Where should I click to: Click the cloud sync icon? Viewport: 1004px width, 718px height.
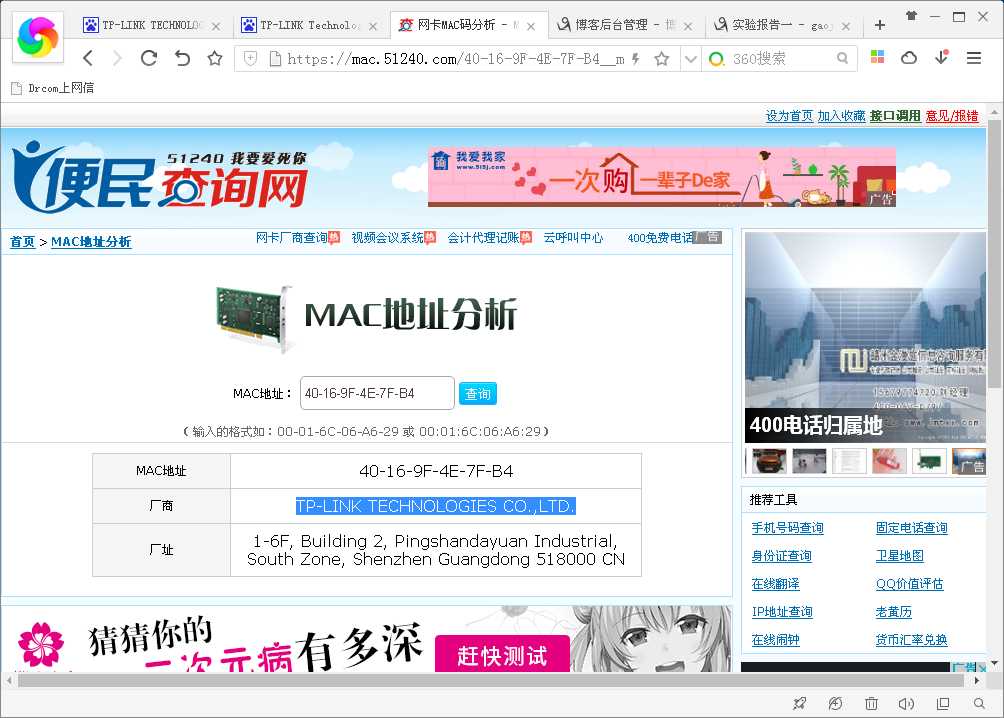(909, 58)
